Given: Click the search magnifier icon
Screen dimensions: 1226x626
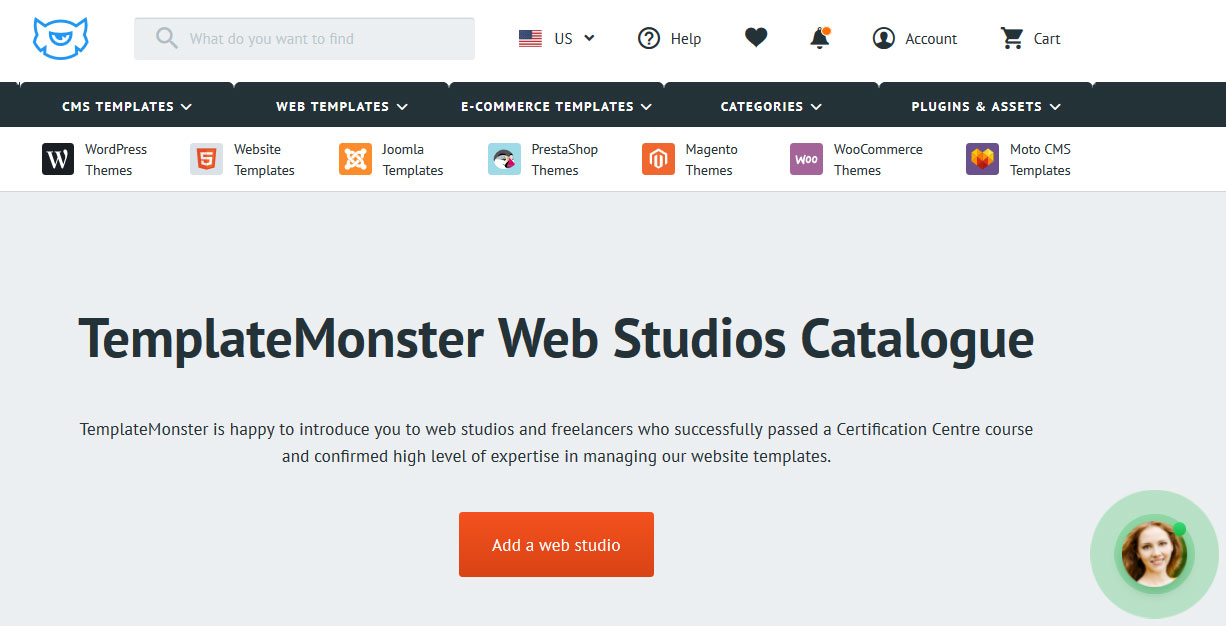Looking at the screenshot, I should tap(167, 39).
